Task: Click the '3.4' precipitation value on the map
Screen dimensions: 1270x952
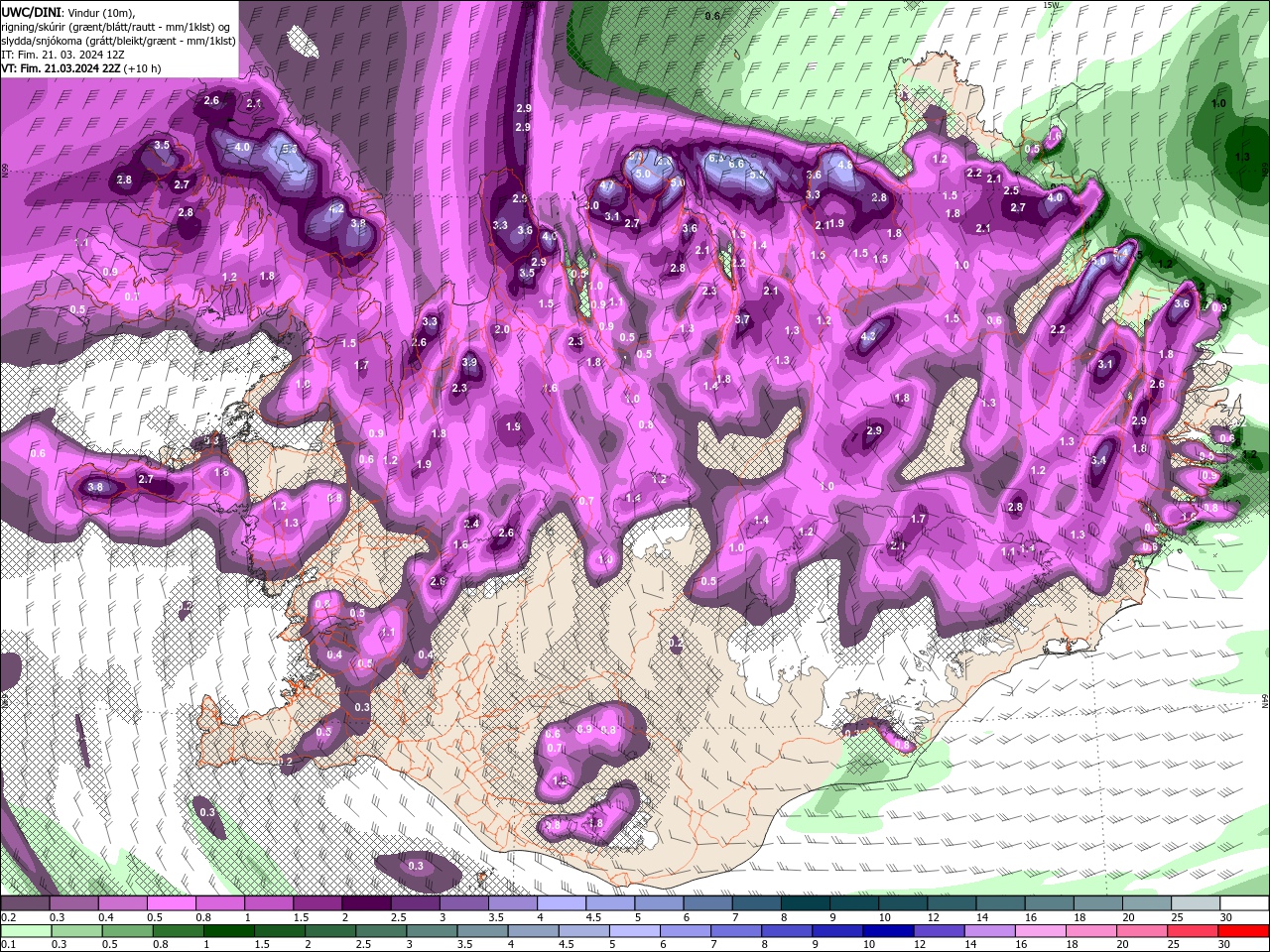Action: 1098,461
